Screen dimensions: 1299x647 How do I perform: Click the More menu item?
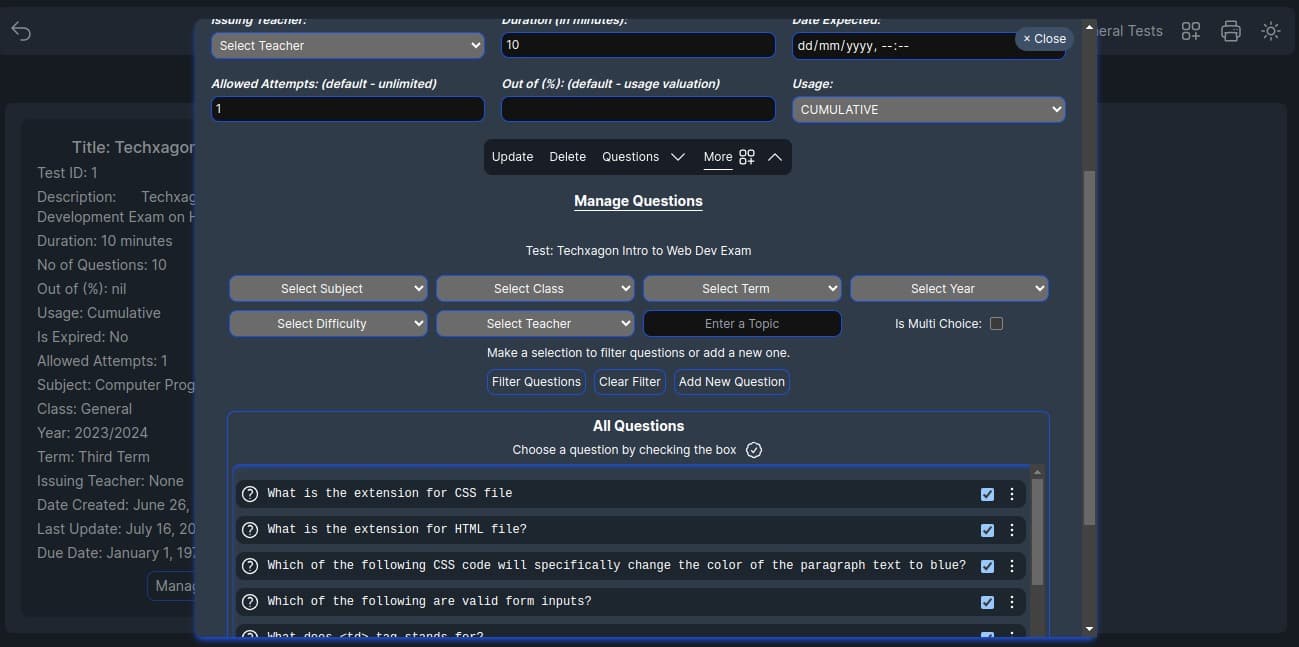(718, 157)
